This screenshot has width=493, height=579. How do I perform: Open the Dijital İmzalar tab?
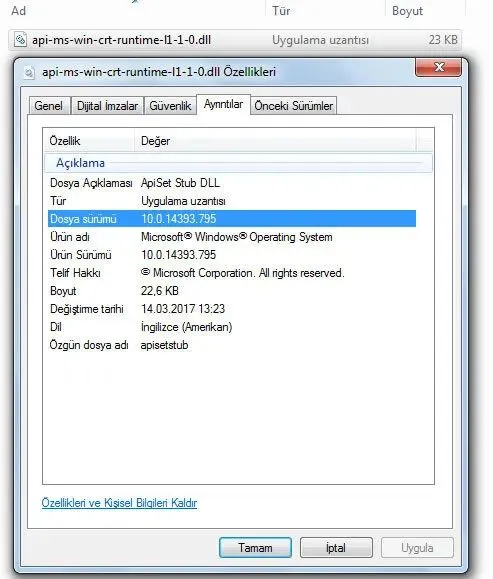click(x=107, y=106)
